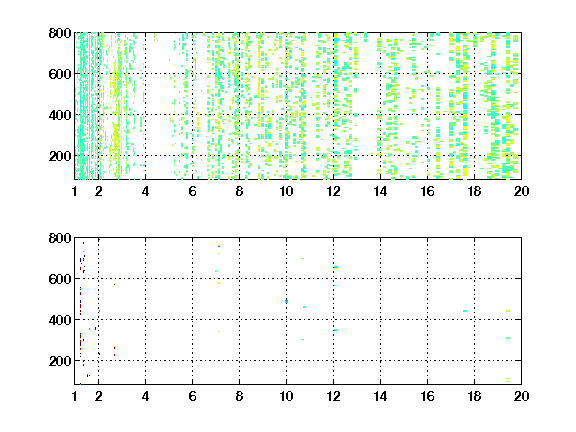
Task: Click x-axis tick label 16 of top plot
Action: (x=427, y=191)
